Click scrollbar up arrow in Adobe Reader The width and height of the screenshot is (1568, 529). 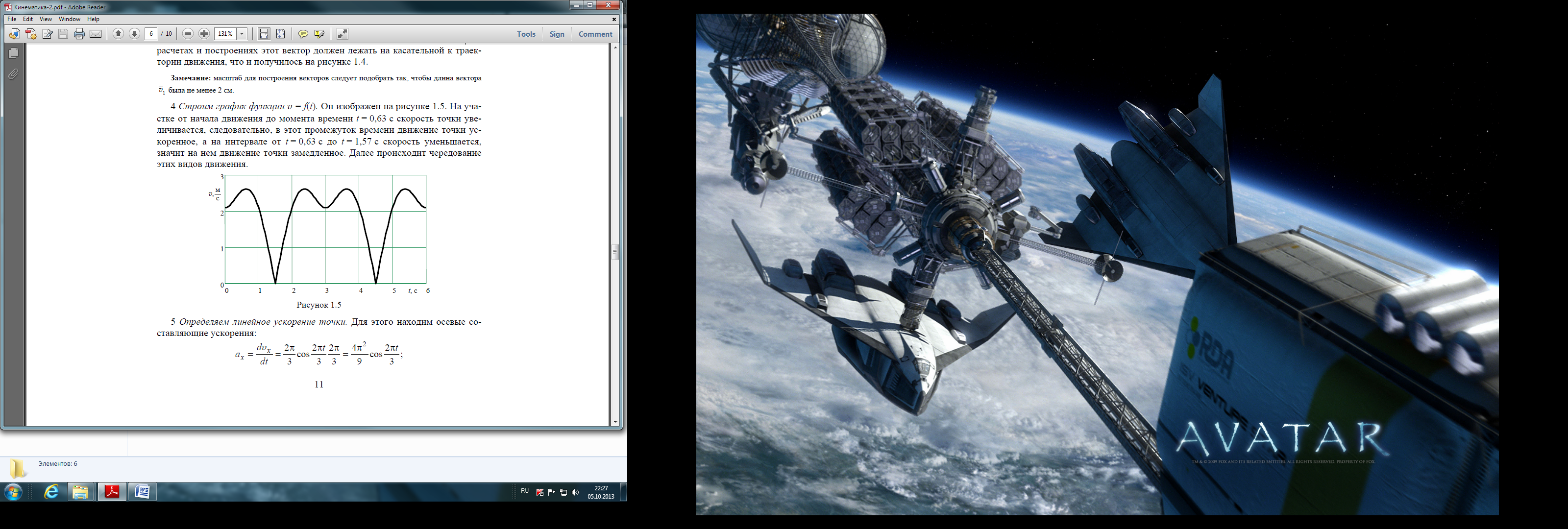[615, 48]
